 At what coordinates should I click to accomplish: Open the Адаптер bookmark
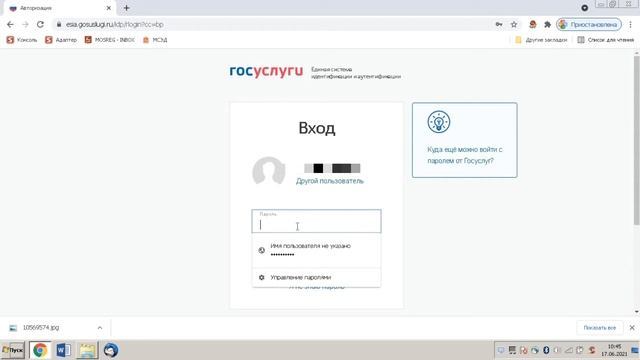pyautogui.click(x=61, y=40)
